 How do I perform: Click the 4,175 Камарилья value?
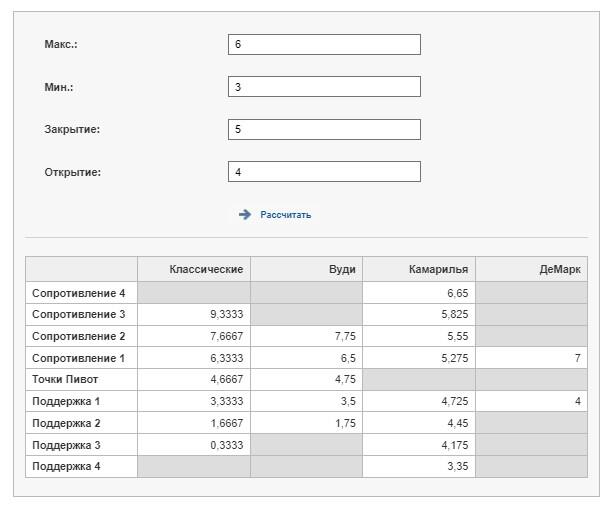[x=454, y=445]
